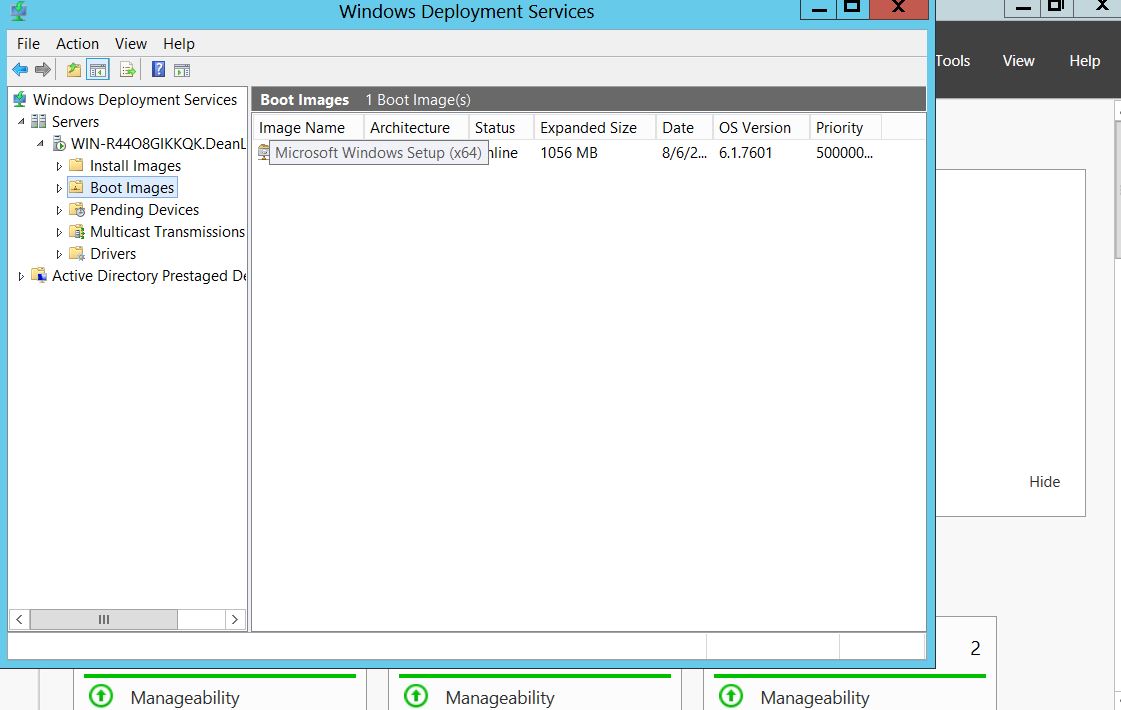Image resolution: width=1121 pixels, height=710 pixels.
Task: Click the "500000..." priority cell
Action: tap(844, 152)
